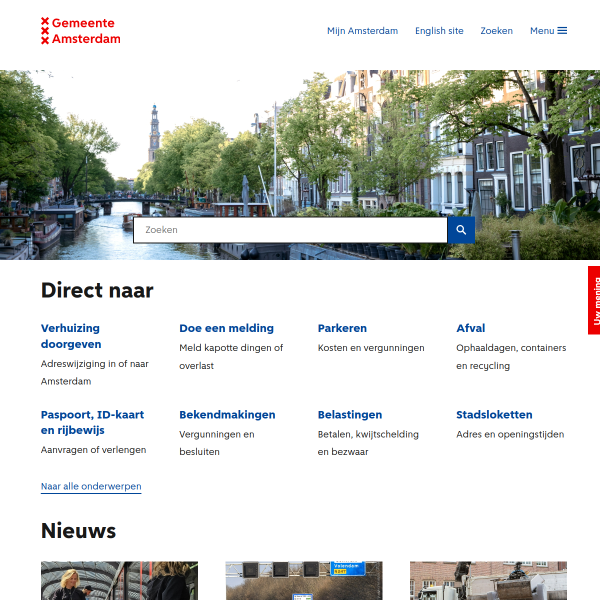The image size is (600, 600).
Task: Click the Gemeente Amsterdam logo
Action: (81, 31)
